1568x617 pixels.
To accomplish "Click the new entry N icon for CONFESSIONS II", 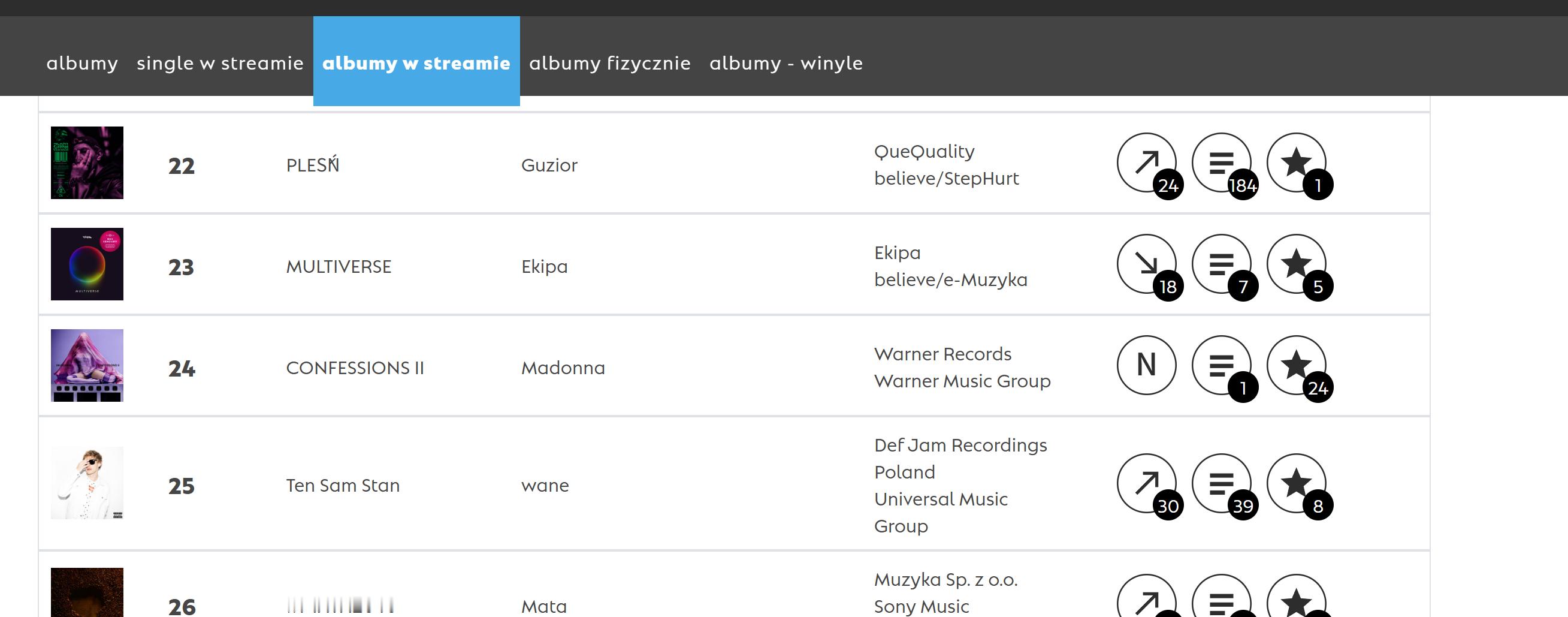I will click(x=1147, y=365).
